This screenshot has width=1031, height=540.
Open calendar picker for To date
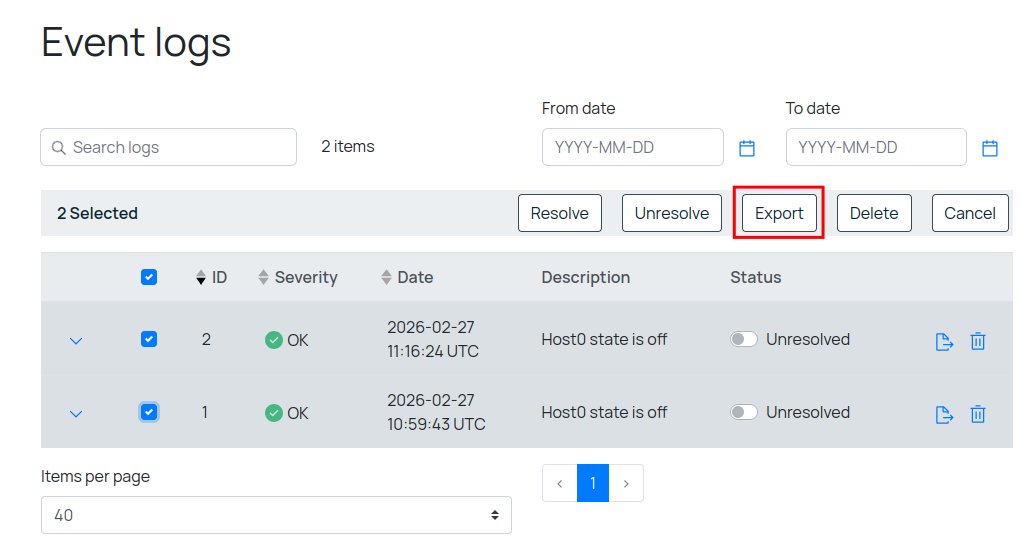coord(990,148)
